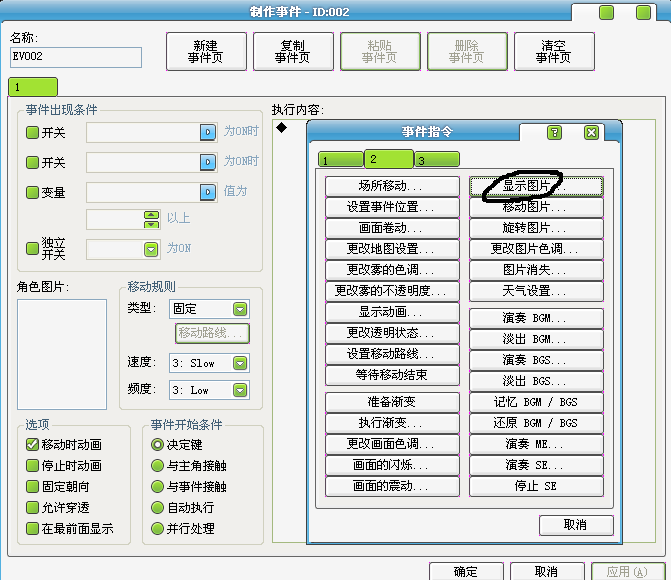Choose the 画面的震动 command
This screenshot has height=580, width=671.
click(392, 485)
